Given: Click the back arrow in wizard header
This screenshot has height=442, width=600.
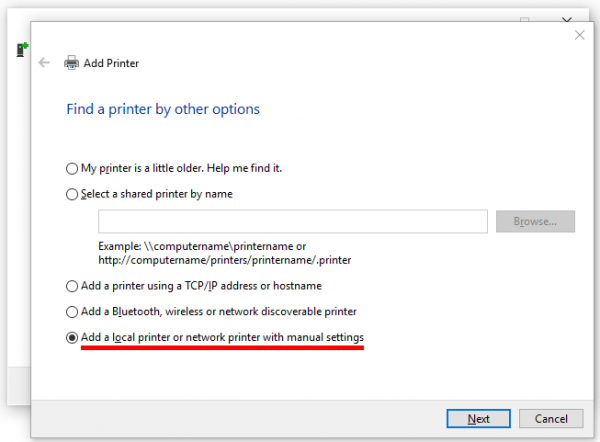Looking at the screenshot, I should (44, 63).
